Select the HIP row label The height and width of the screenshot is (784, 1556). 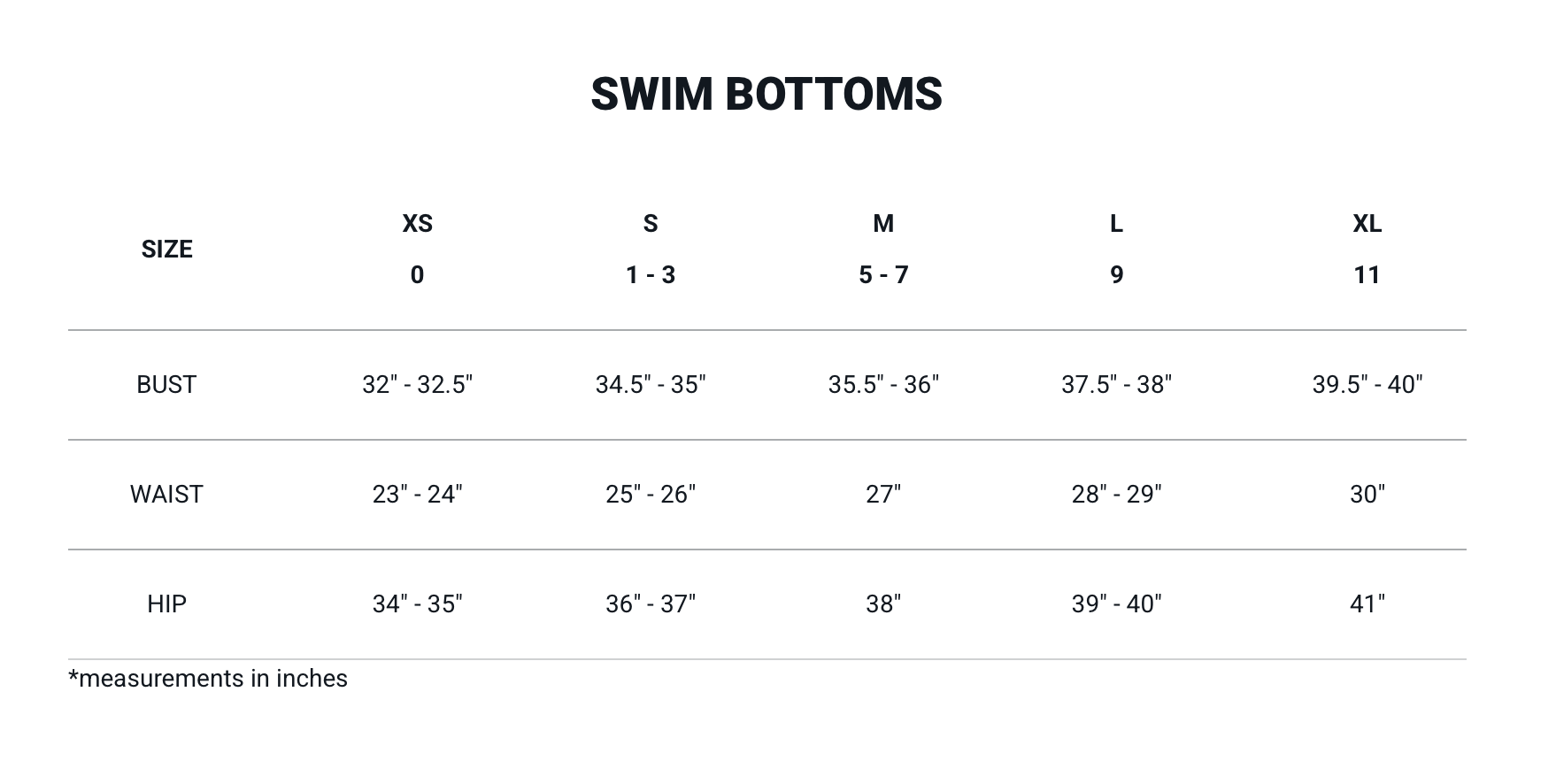(166, 604)
